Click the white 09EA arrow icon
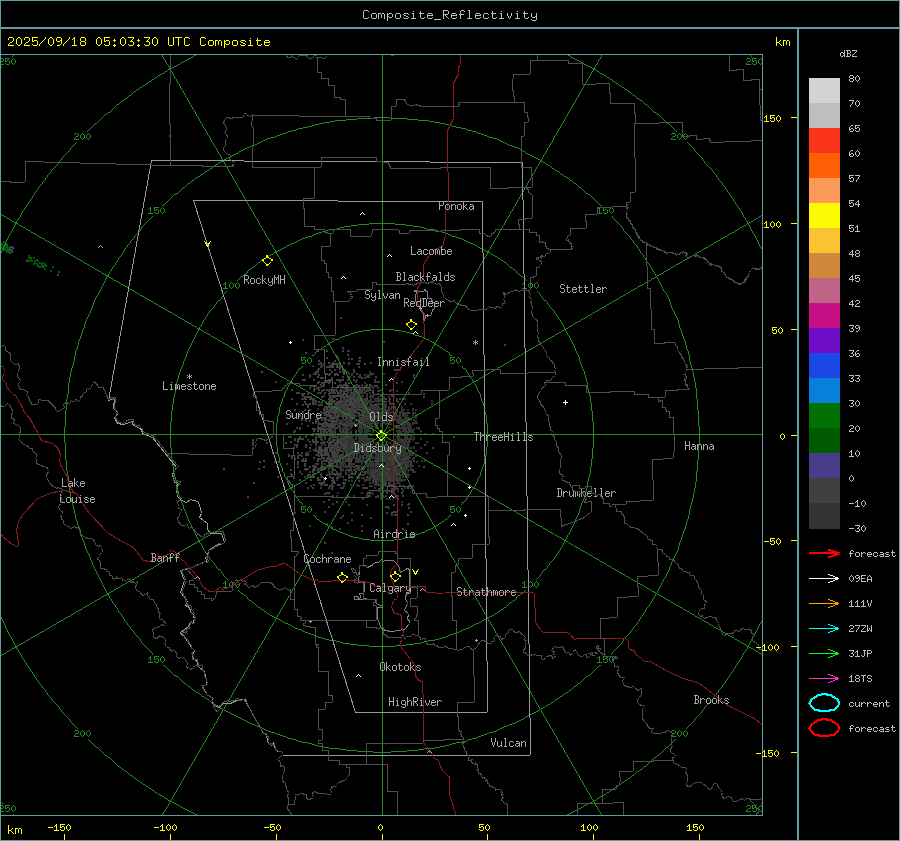900x841 pixels. pos(824,578)
